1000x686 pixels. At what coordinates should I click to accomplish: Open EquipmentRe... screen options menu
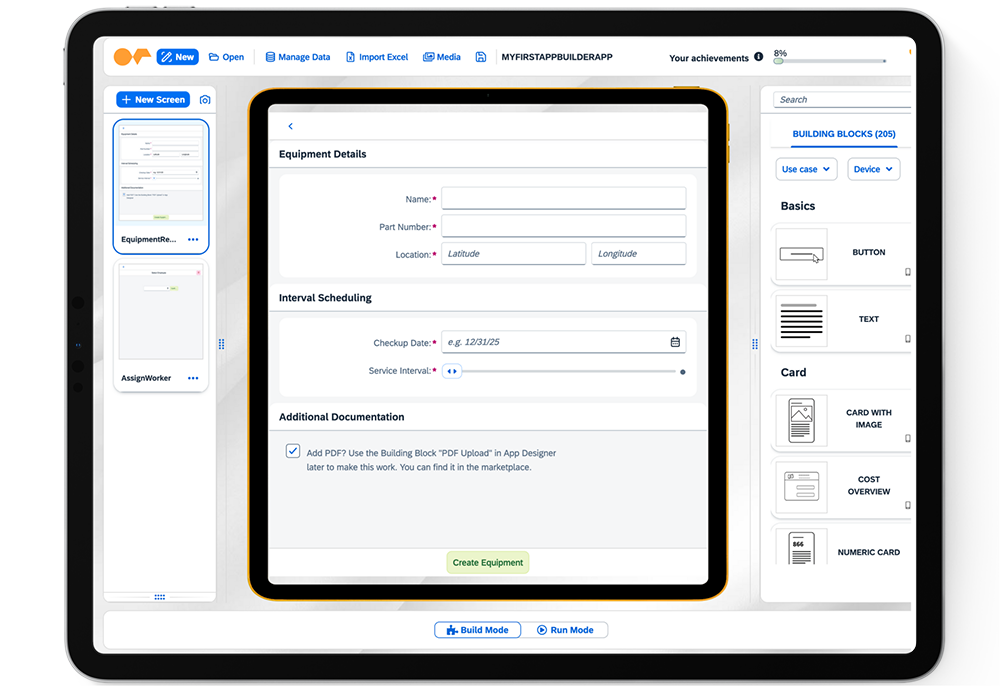[x=193, y=240]
